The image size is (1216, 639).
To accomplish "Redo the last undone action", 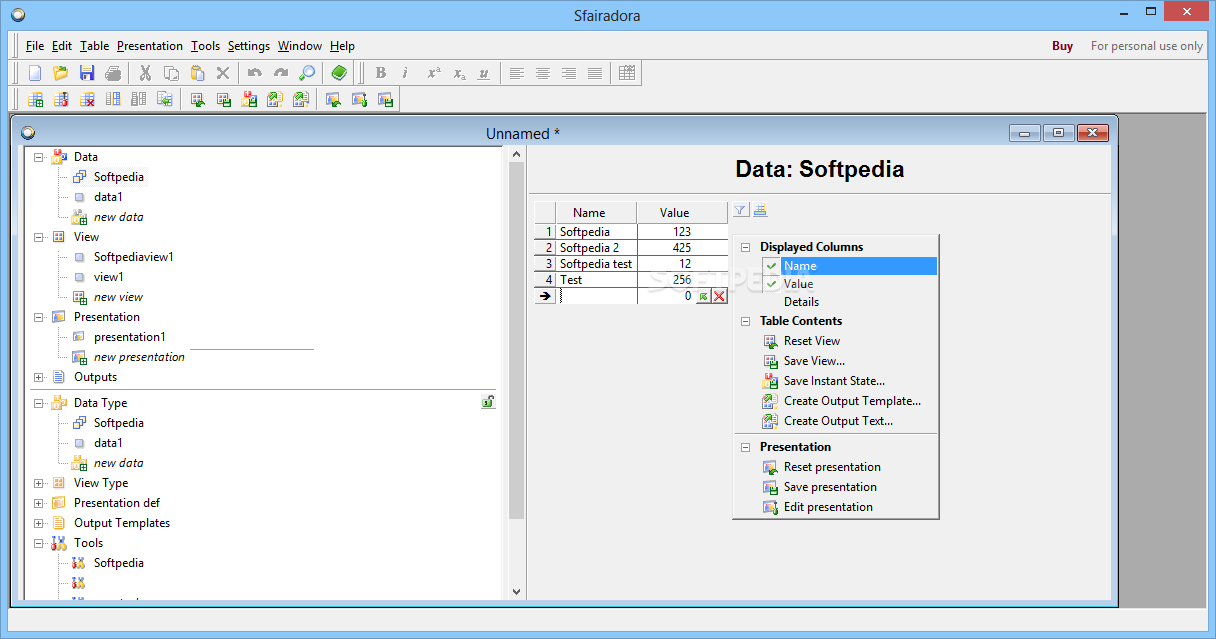I will coord(281,73).
